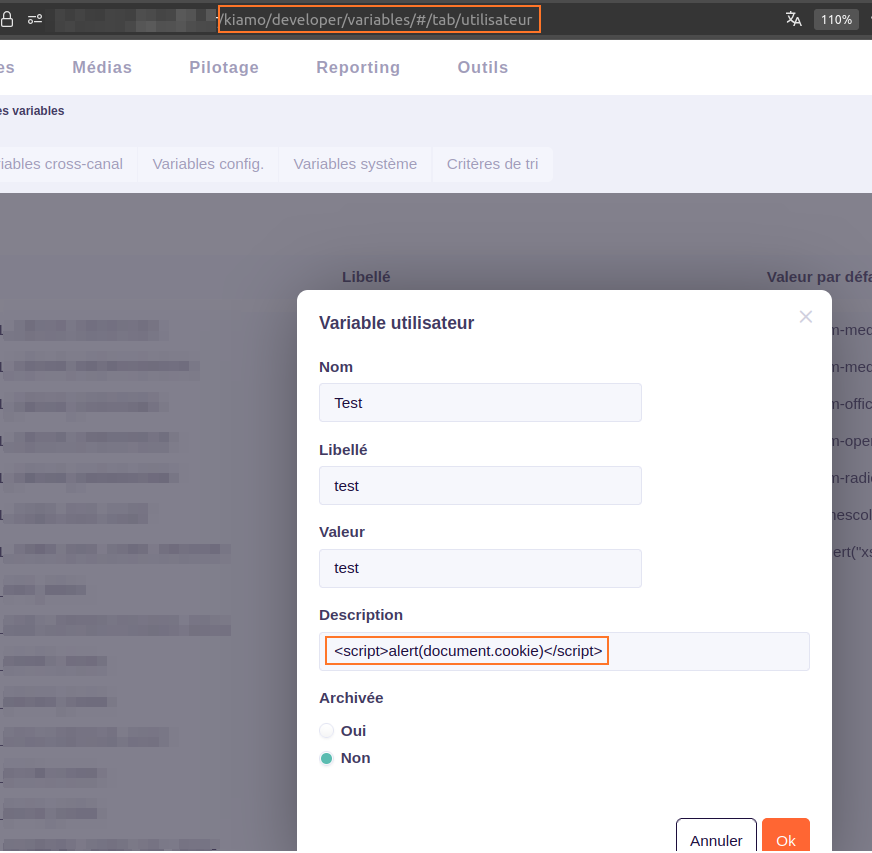Click the site permissions icon in address bar
The height and width of the screenshot is (853, 872).
pos(35,19)
